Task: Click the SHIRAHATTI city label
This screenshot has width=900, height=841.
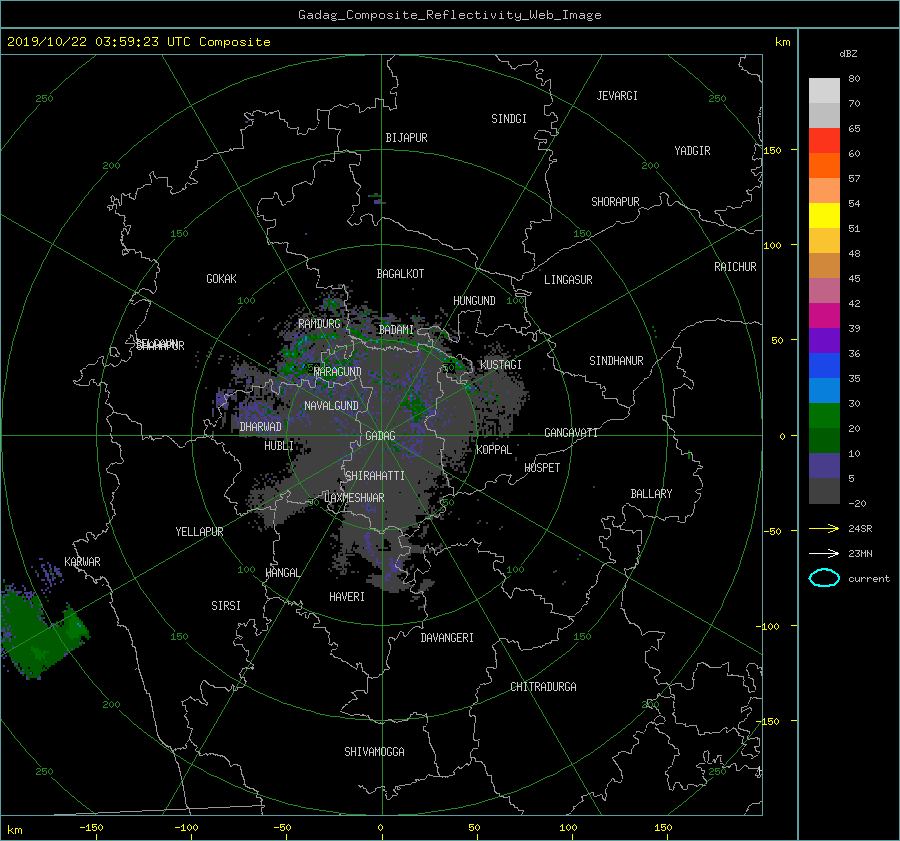Action: point(375,476)
